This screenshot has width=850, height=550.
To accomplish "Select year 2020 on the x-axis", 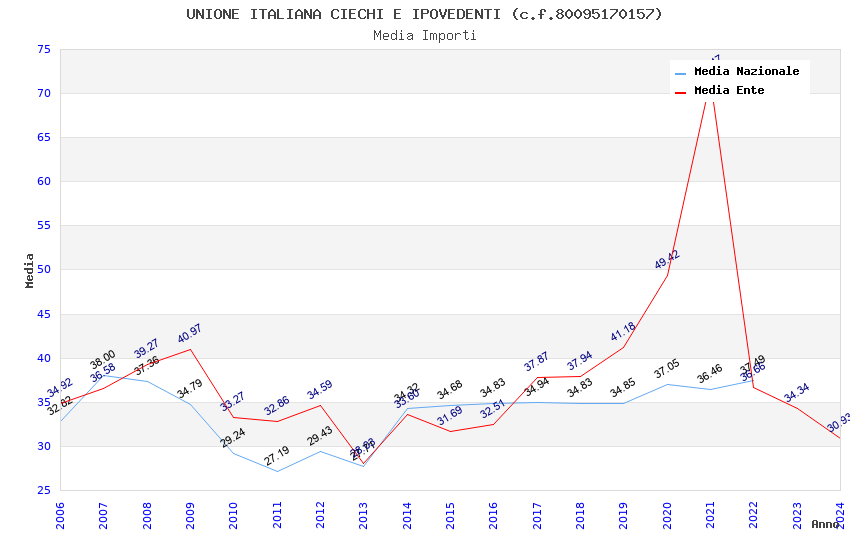I will pyautogui.click(x=667, y=515).
